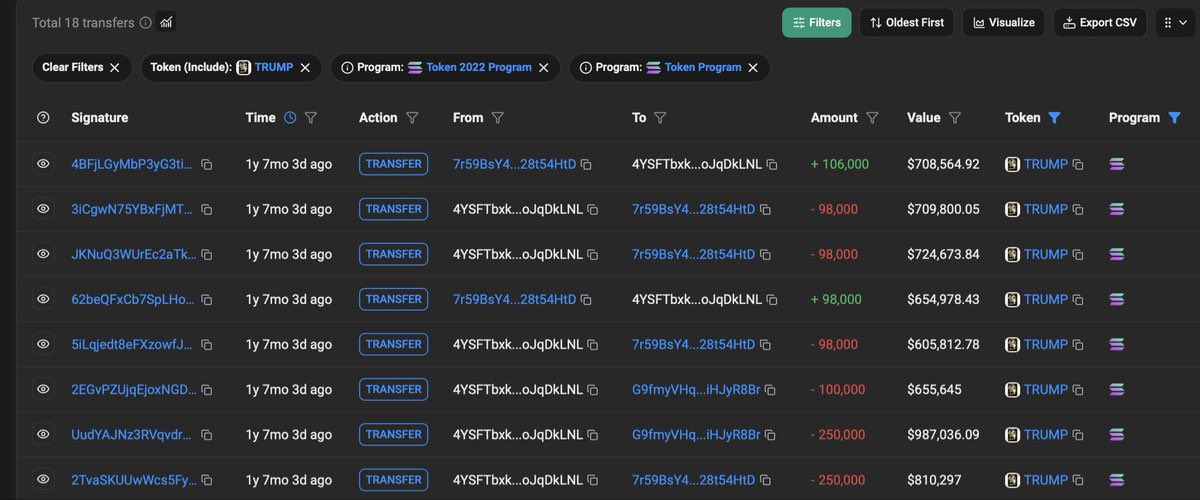The image size is (1200, 500).
Task: Export transfers as CSV
Action: pos(1099,22)
